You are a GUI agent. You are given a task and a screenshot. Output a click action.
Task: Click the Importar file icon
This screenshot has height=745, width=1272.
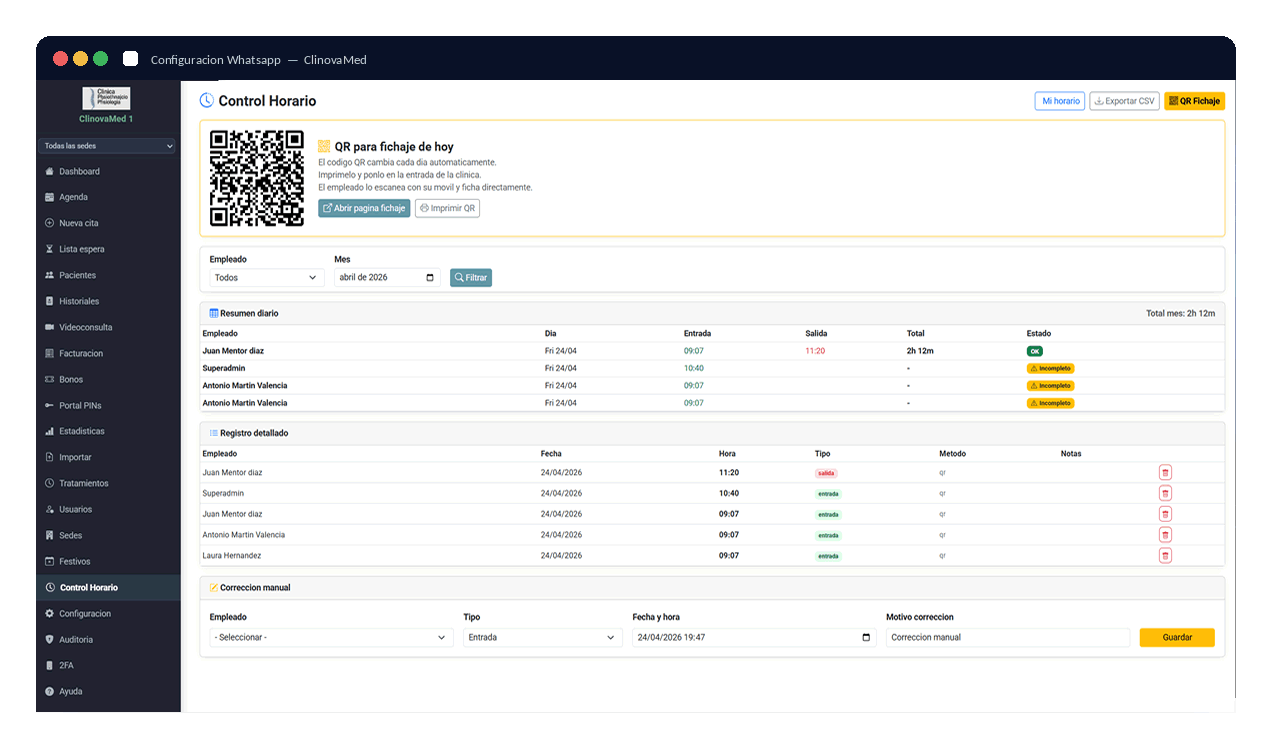click(50, 457)
